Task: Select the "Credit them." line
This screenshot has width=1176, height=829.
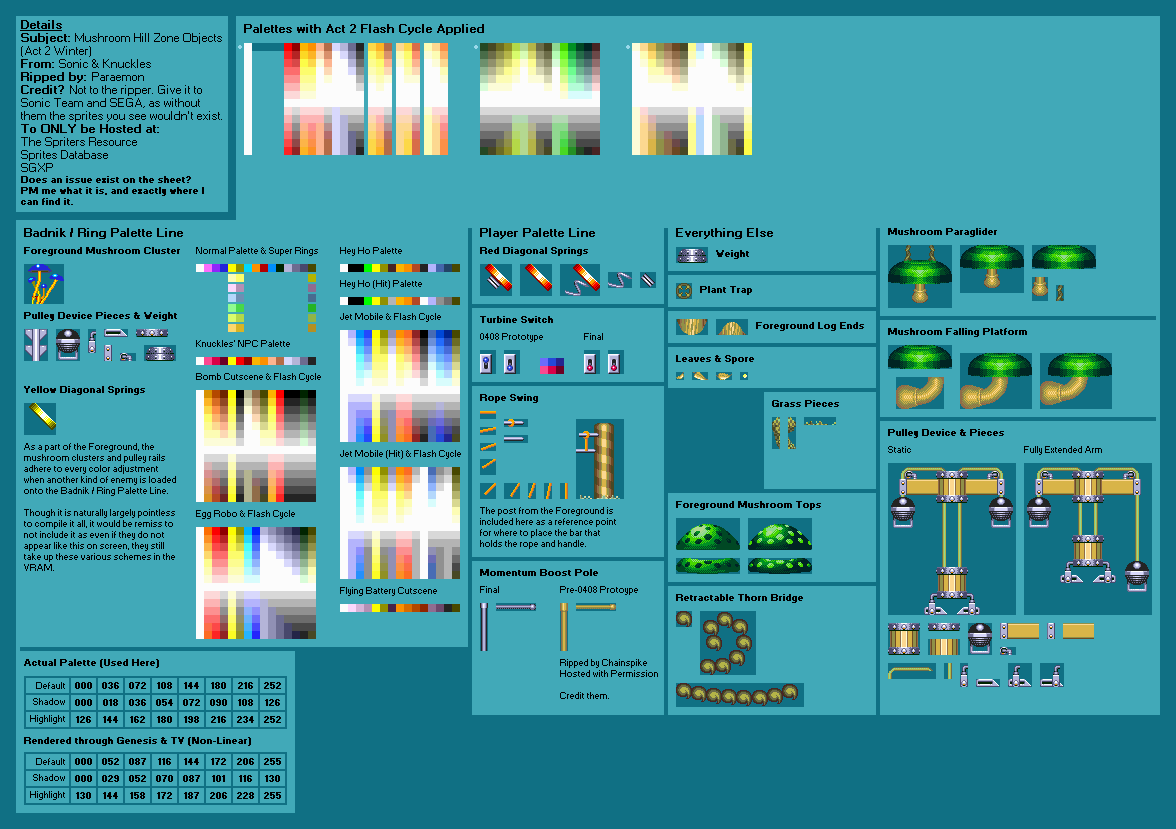Action: (x=584, y=695)
